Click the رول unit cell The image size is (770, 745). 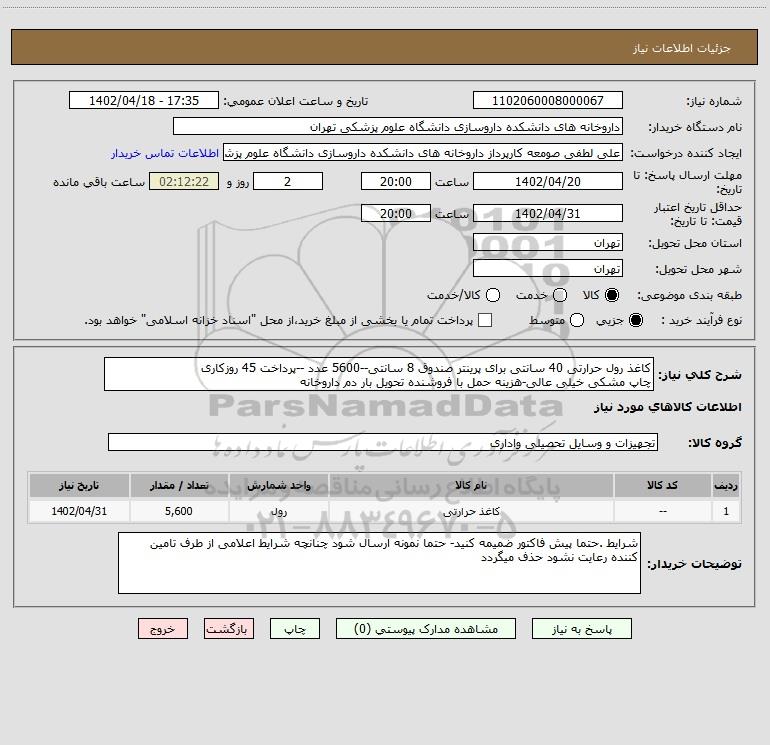pos(278,511)
